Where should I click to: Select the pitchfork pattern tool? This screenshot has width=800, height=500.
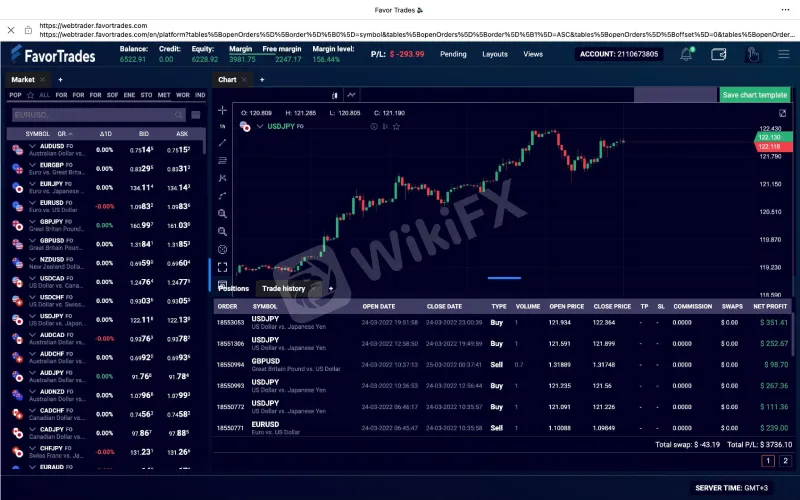point(222,178)
